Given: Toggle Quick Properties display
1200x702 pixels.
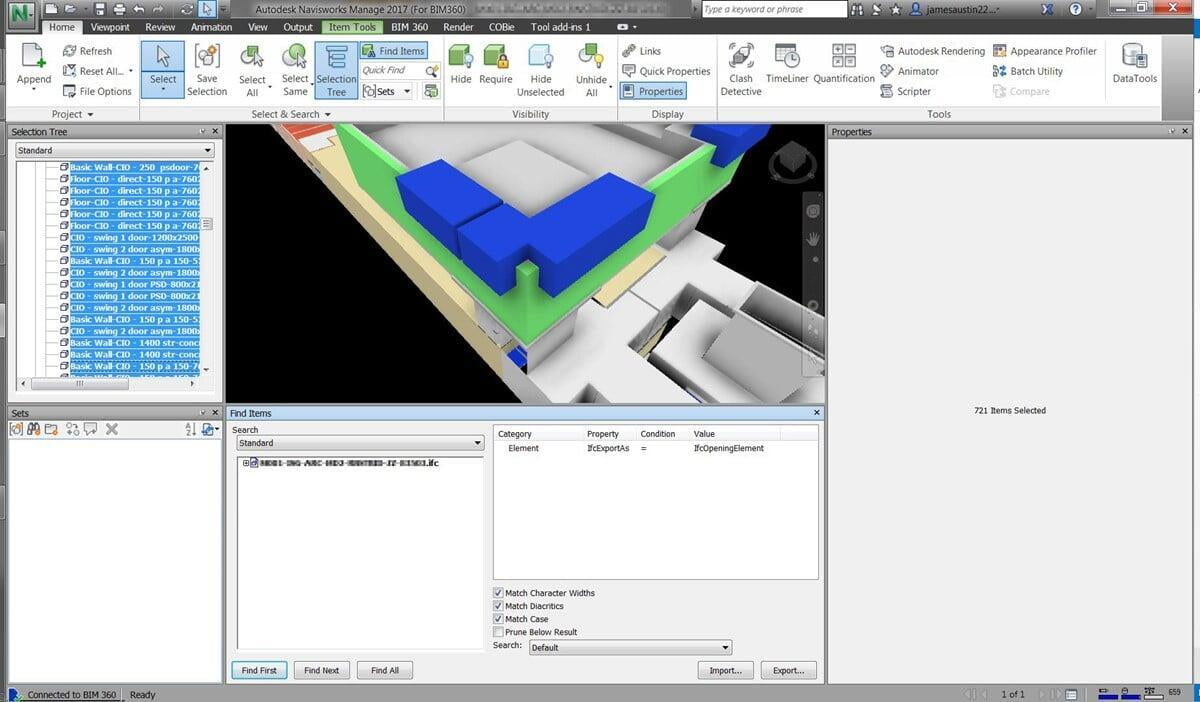Looking at the screenshot, I should [666, 71].
